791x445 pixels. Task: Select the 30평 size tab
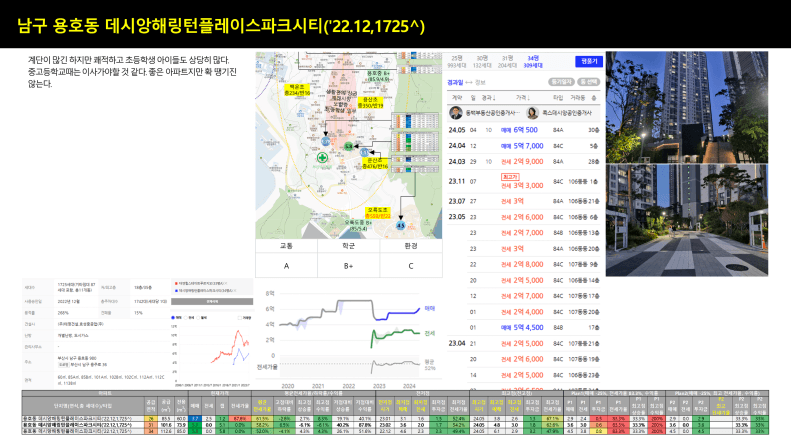pos(482,62)
